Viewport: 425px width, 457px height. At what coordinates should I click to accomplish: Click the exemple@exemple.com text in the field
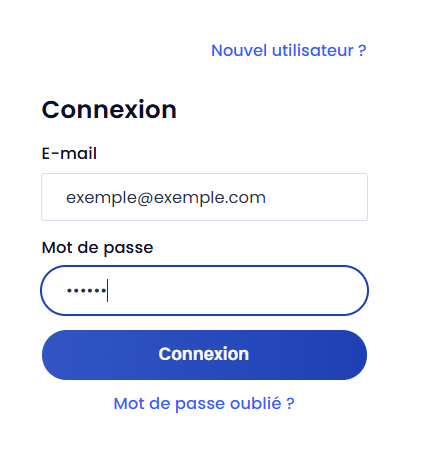[166, 198]
